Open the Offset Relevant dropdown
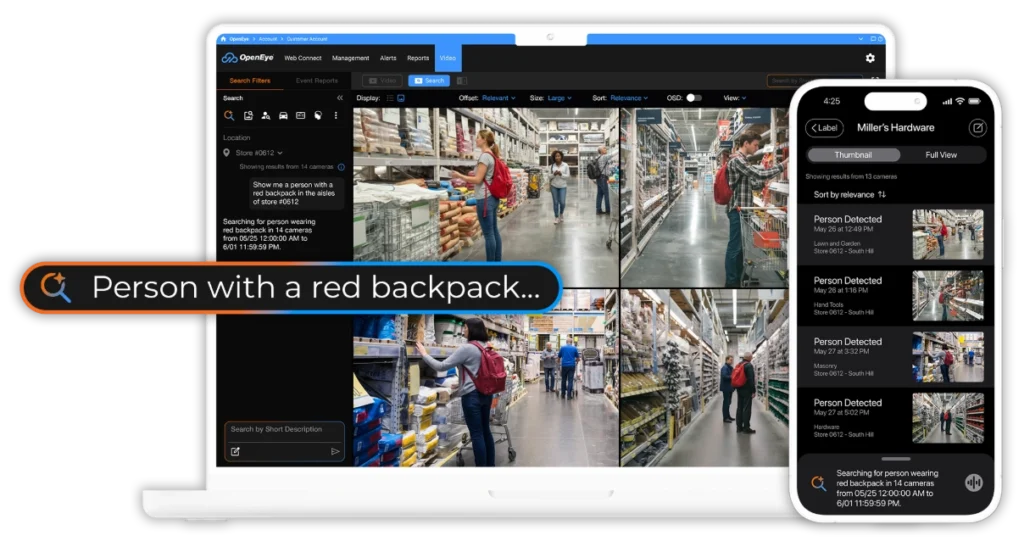The image size is (1024, 547). (x=499, y=98)
